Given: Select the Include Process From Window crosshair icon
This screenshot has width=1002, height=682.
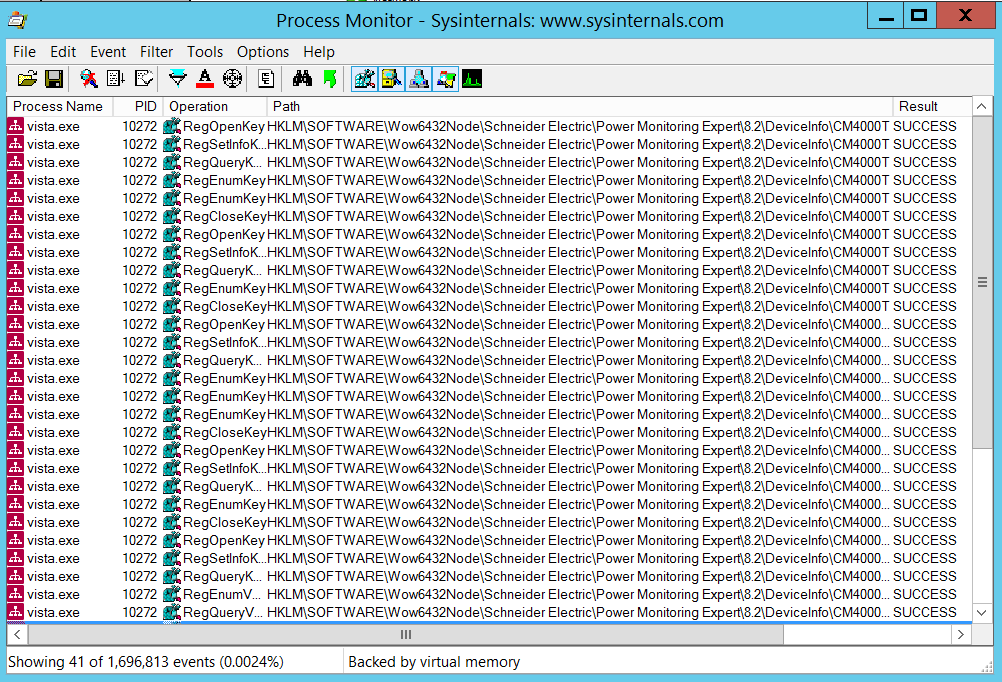Looking at the screenshot, I should point(233,79).
